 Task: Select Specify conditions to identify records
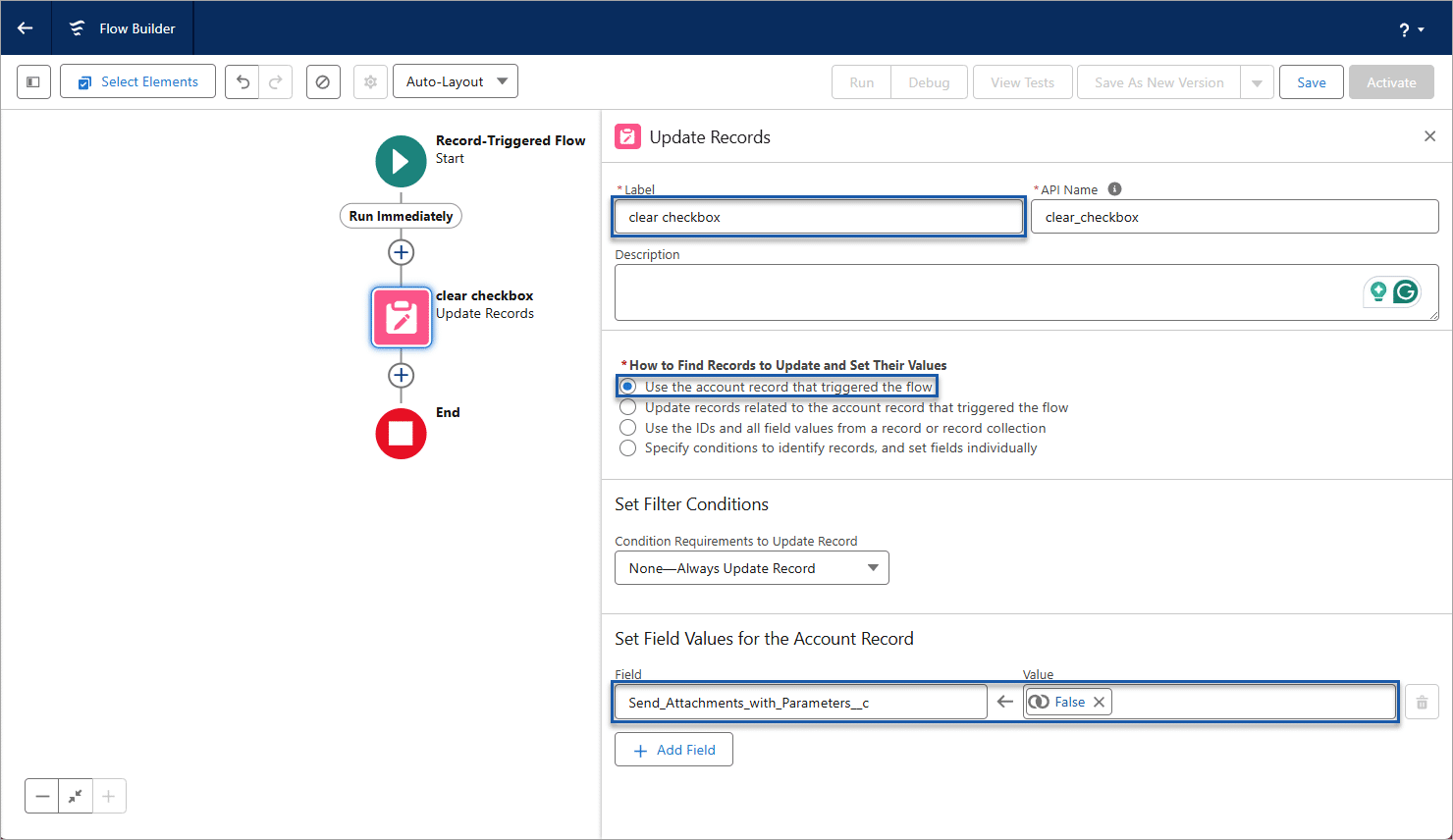click(628, 447)
